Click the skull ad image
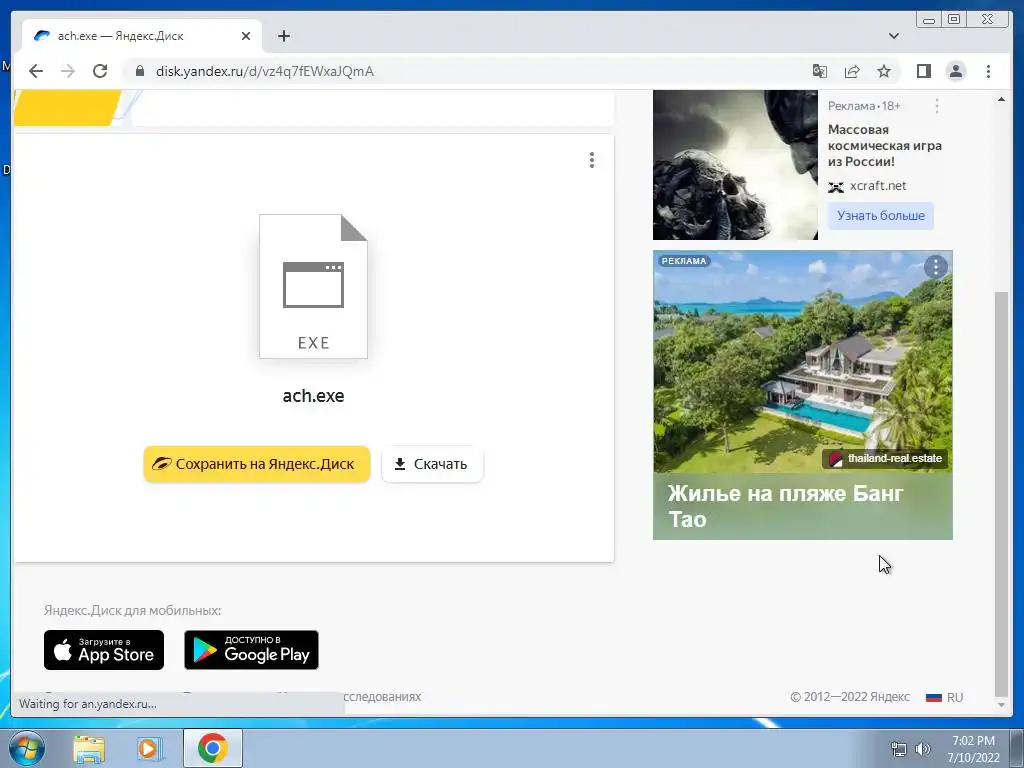The width and height of the screenshot is (1024, 768). [x=735, y=165]
